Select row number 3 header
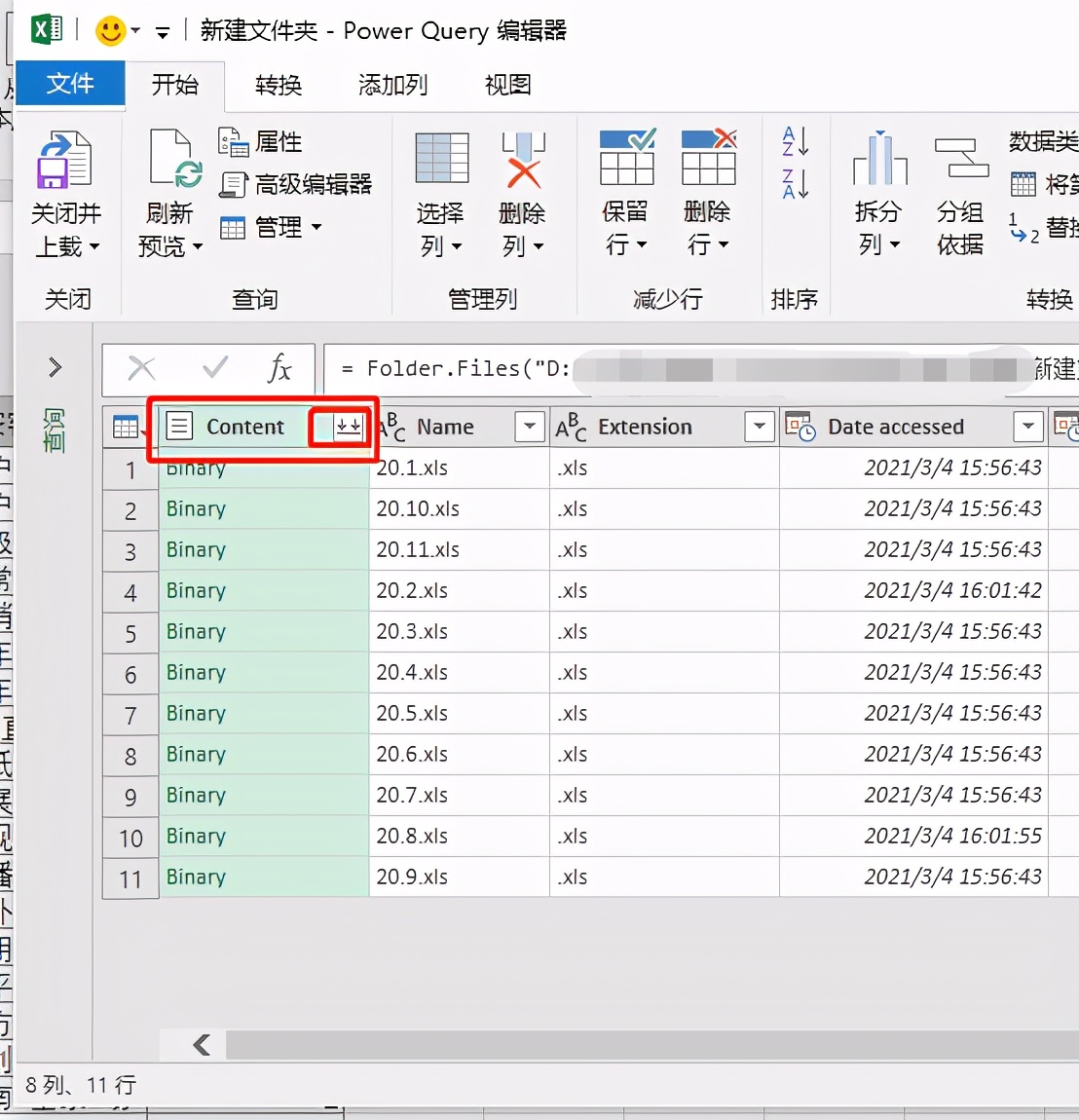Screen dimensions: 1079x1120 (130, 551)
